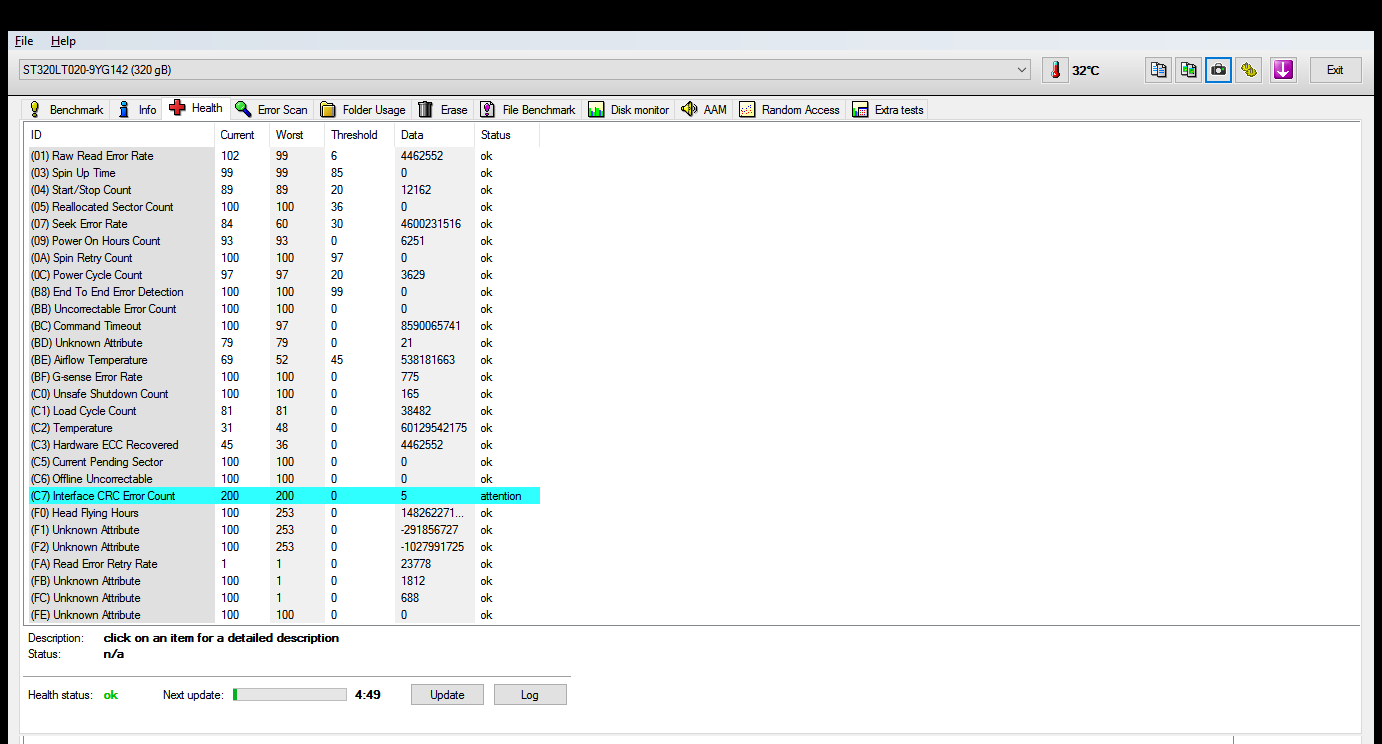Click the next update progress bar

[x=290, y=695]
